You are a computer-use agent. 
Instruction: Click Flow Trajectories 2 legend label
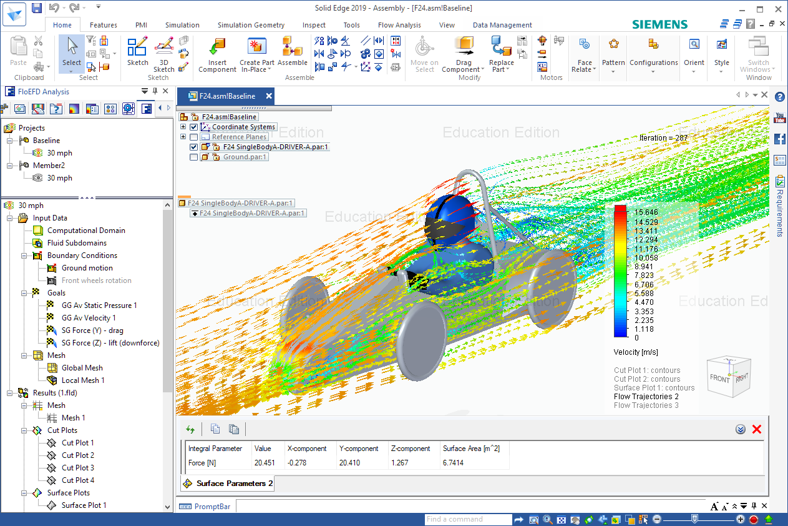tap(646, 396)
